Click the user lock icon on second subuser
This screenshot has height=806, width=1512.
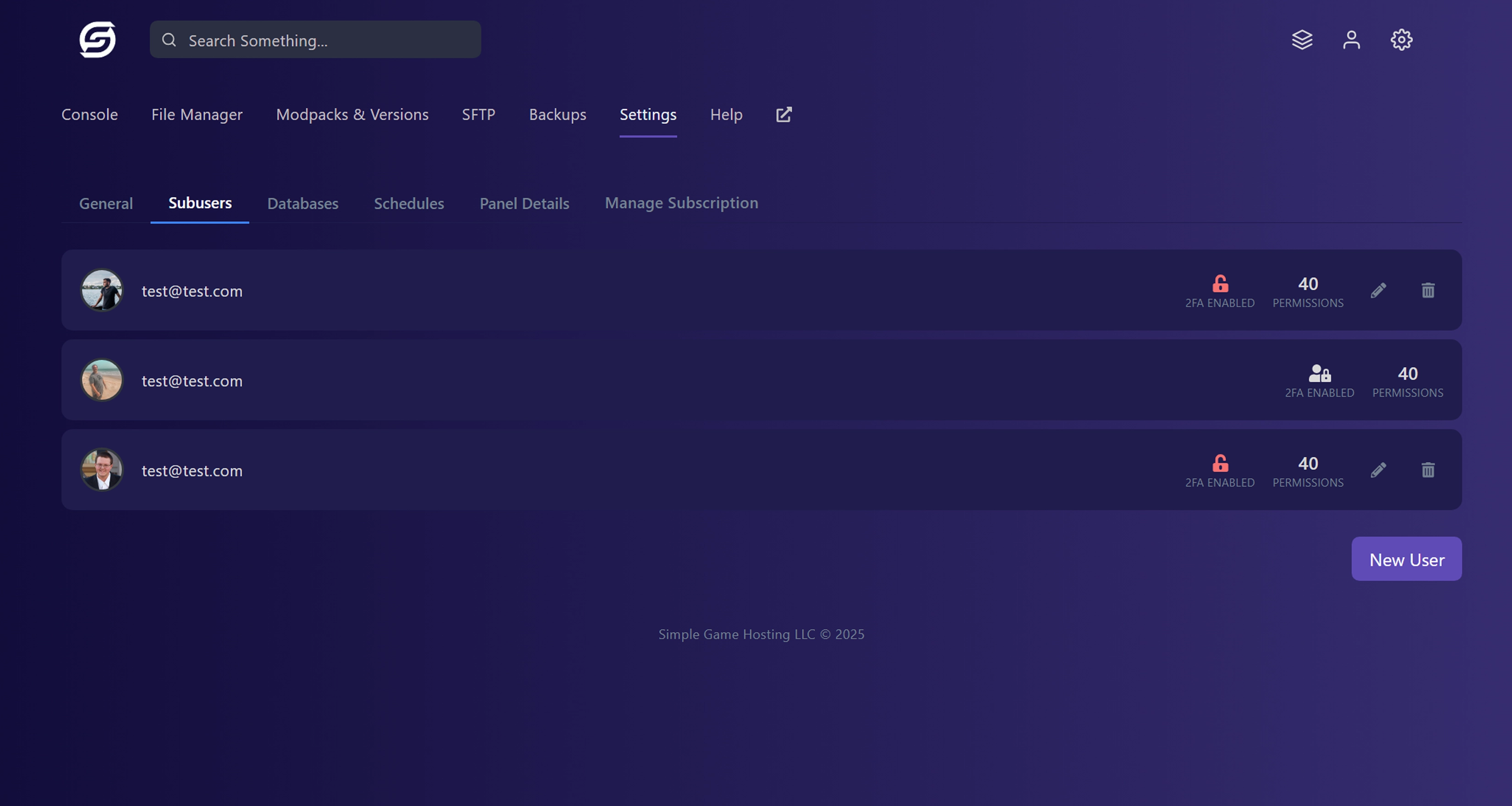[x=1320, y=374]
